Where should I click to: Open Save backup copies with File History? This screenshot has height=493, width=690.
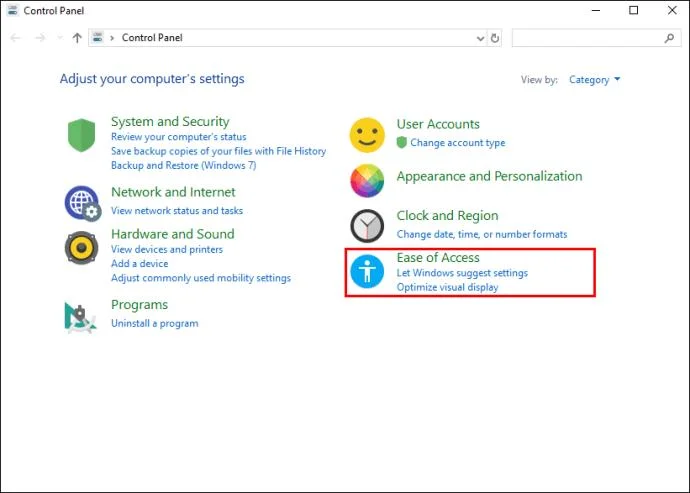(x=219, y=151)
